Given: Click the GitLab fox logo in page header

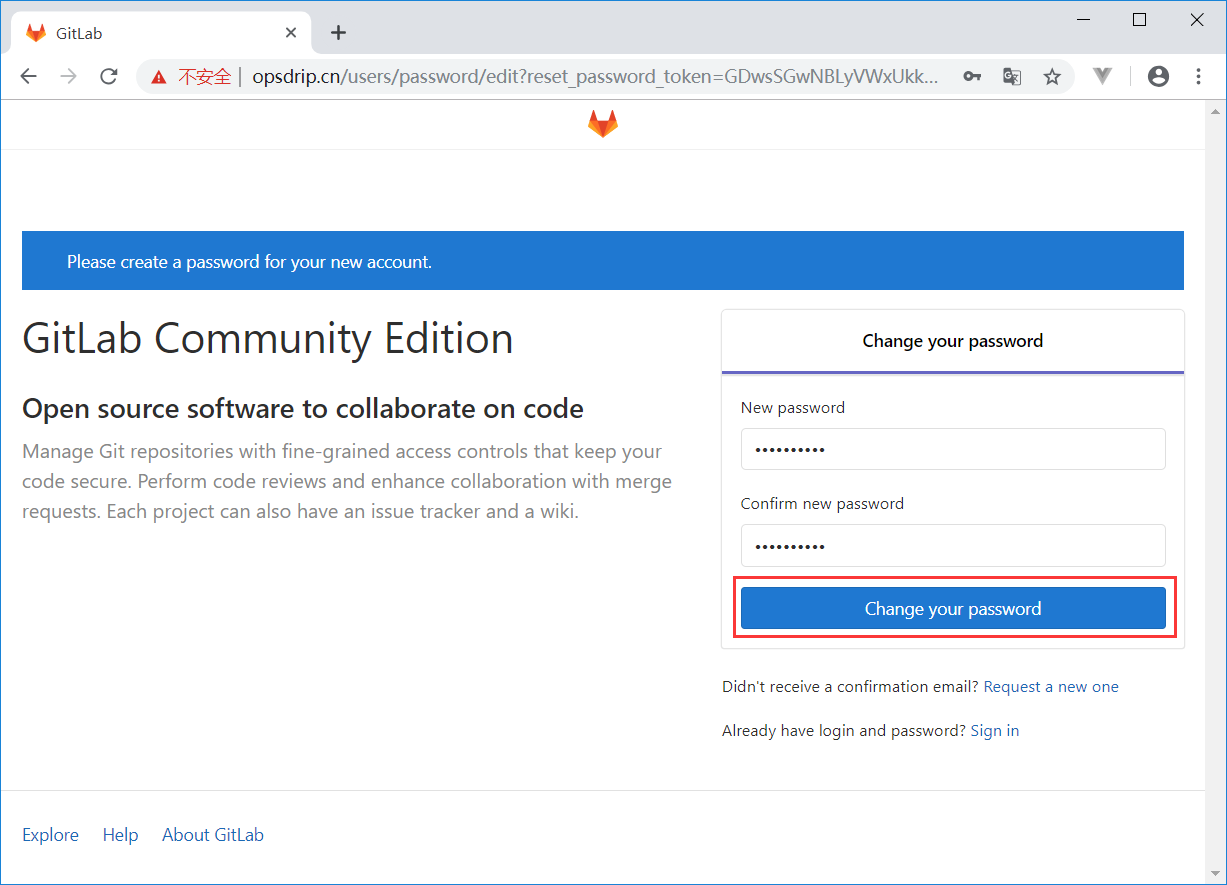Looking at the screenshot, I should pyautogui.click(x=602, y=124).
